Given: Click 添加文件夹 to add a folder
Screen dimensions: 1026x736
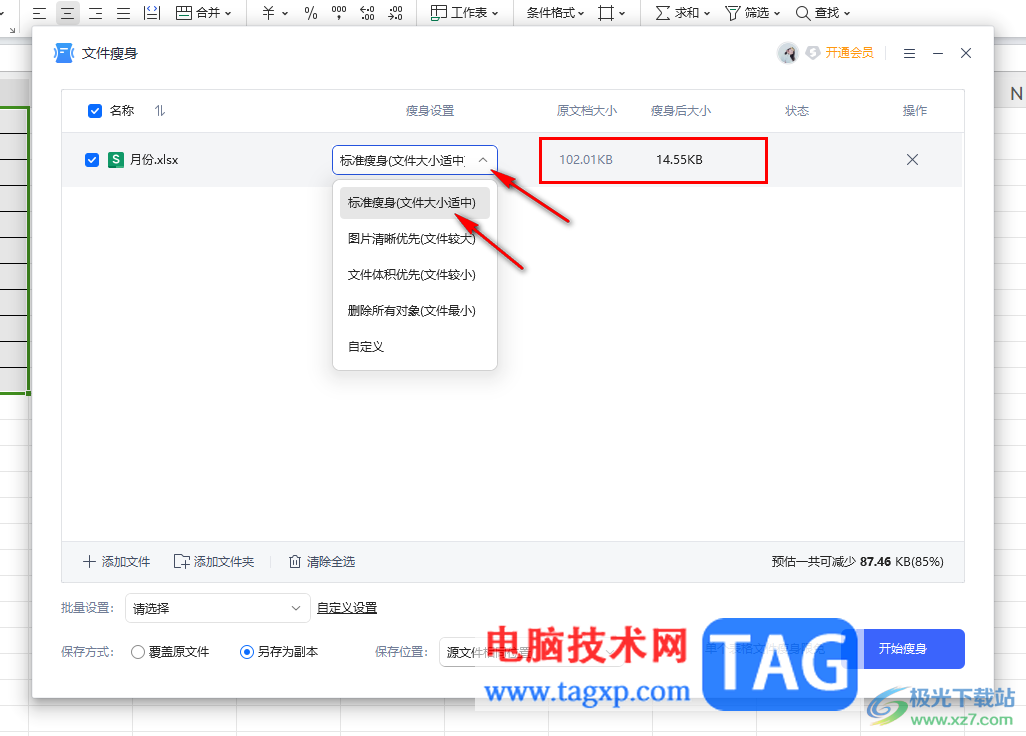Looking at the screenshot, I should pos(214,561).
